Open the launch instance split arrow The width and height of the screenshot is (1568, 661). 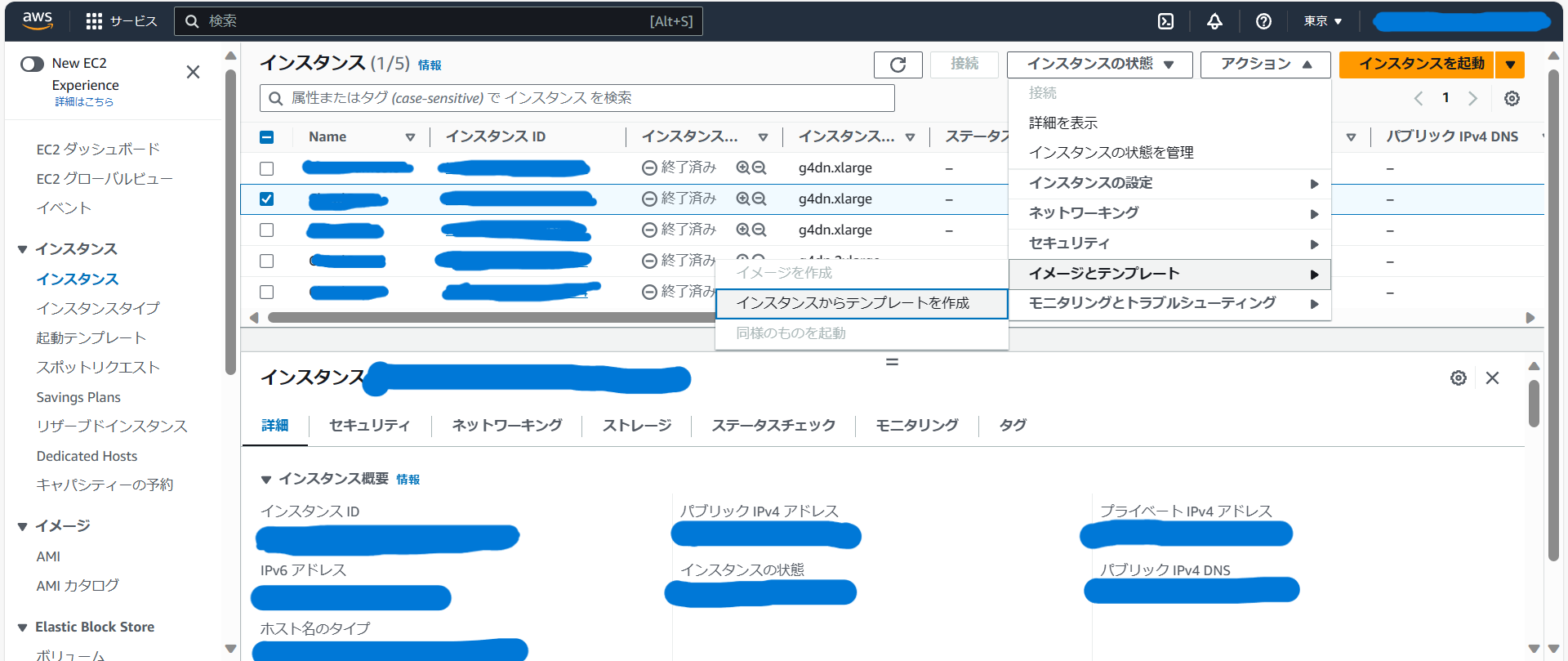(1510, 65)
